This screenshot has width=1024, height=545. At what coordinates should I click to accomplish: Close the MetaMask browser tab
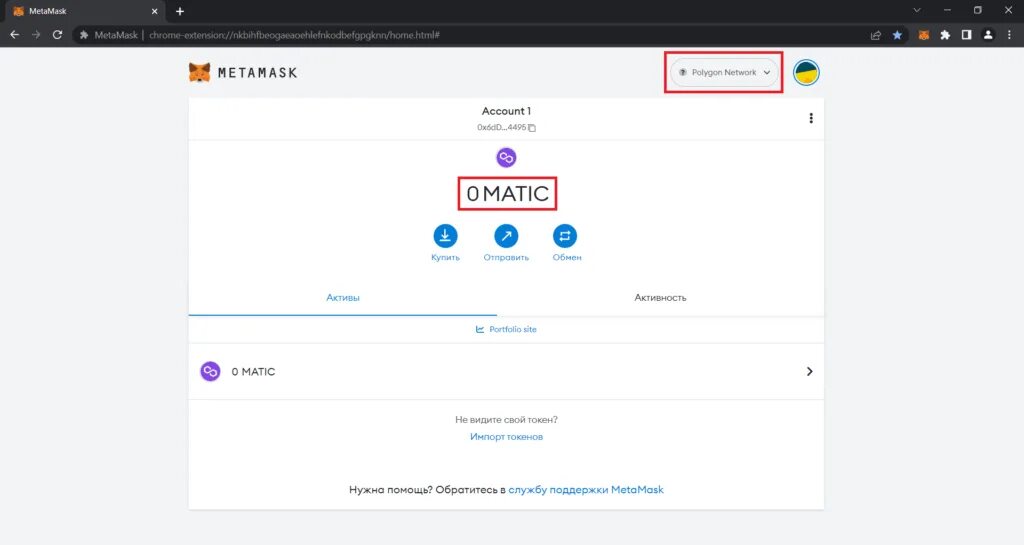tap(155, 11)
